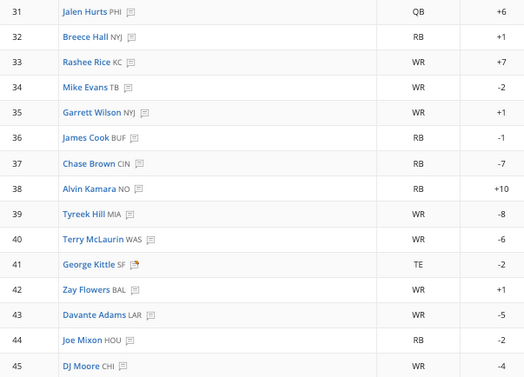The image size is (524, 377).
Task: Click the note icon beside Terry McLaurin
Action: (x=151, y=240)
